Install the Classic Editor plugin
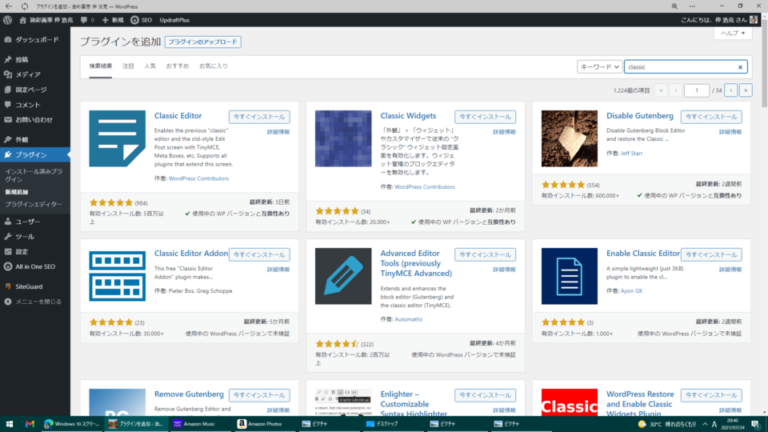This screenshot has height=432, width=768. pos(259,117)
